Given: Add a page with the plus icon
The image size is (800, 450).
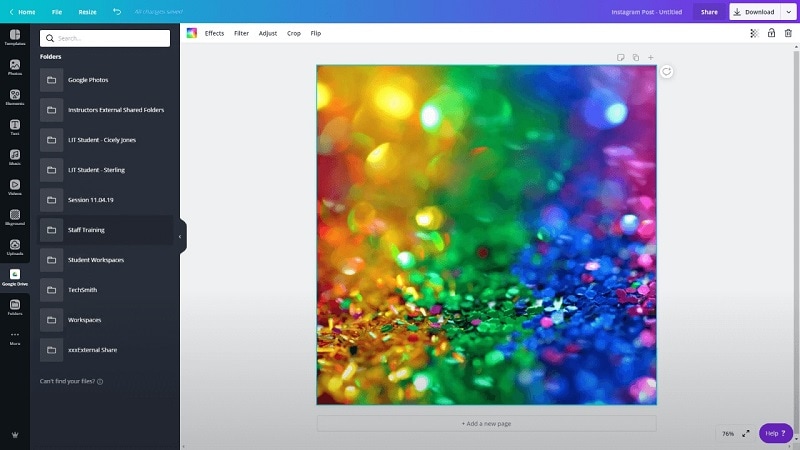Looking at the screenshot, I should (x=651, y=58).
